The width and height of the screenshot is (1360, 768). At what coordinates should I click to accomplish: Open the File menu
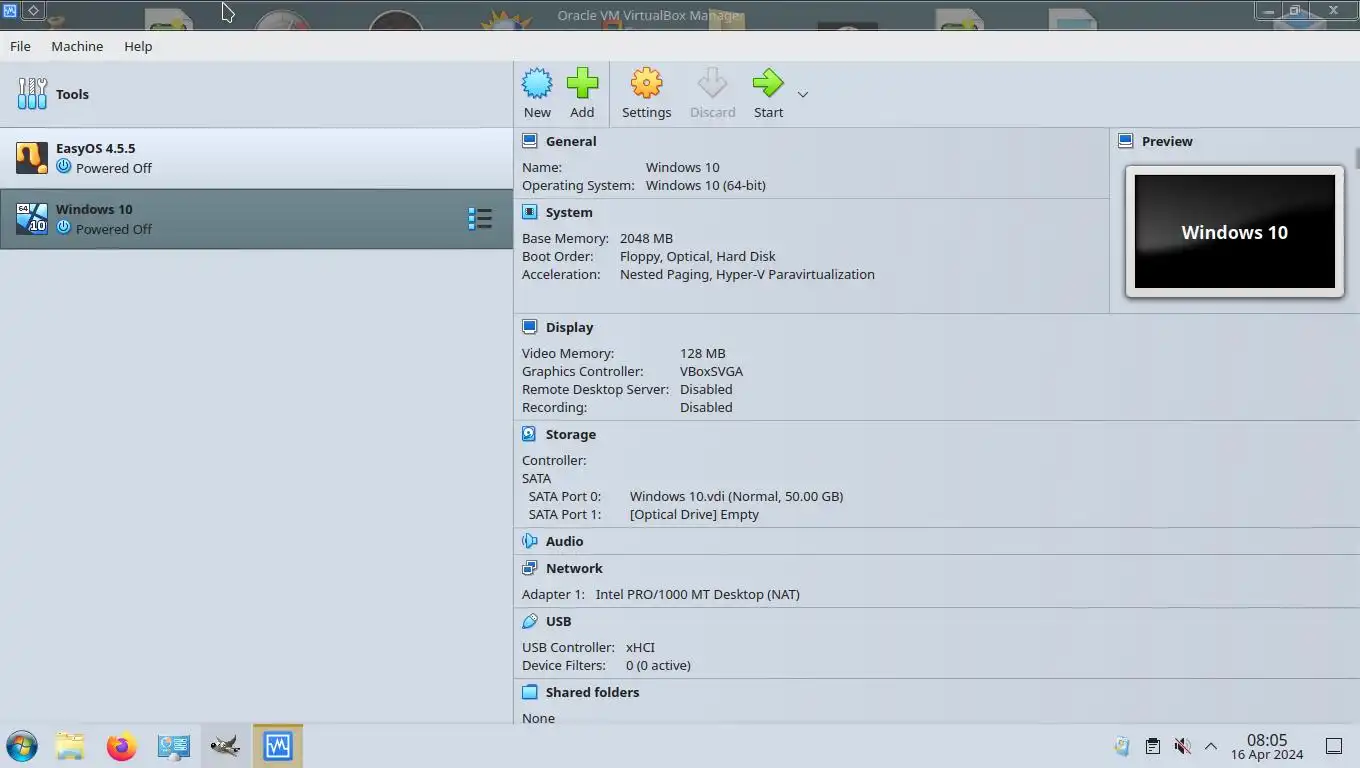[20, 46]
